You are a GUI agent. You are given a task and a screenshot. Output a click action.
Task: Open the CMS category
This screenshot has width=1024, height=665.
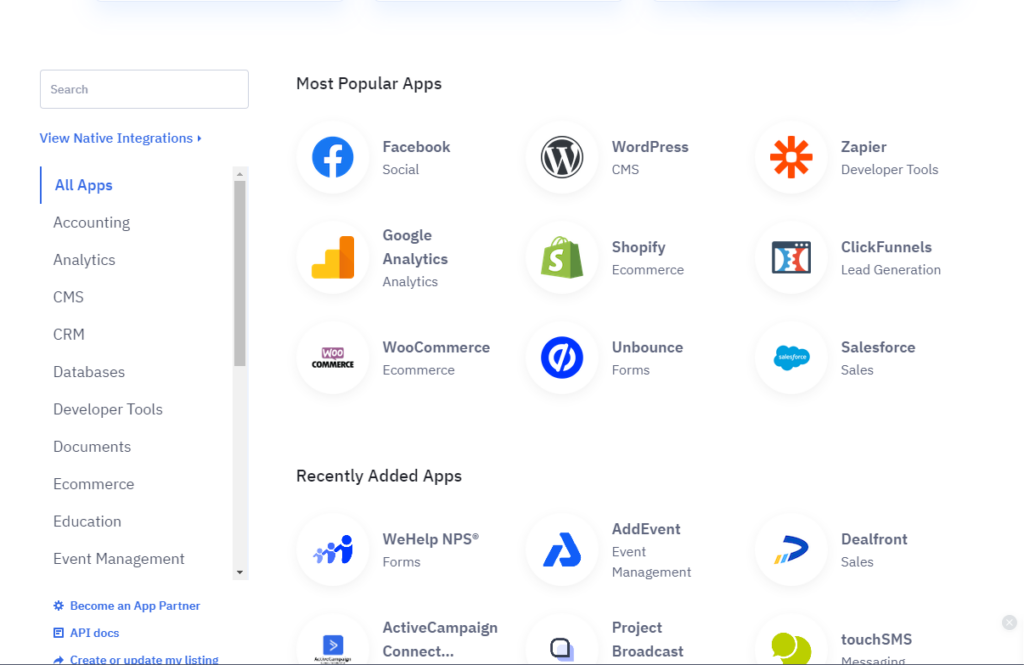69,297
